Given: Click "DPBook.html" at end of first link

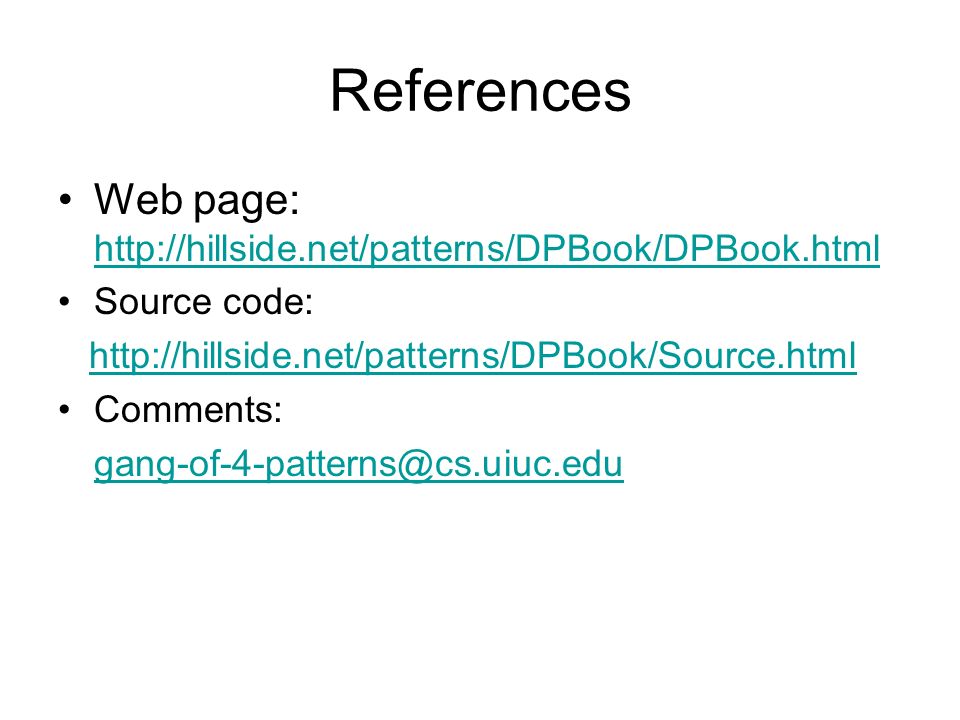Looking at the screenshot, I should tap(771, 249).
